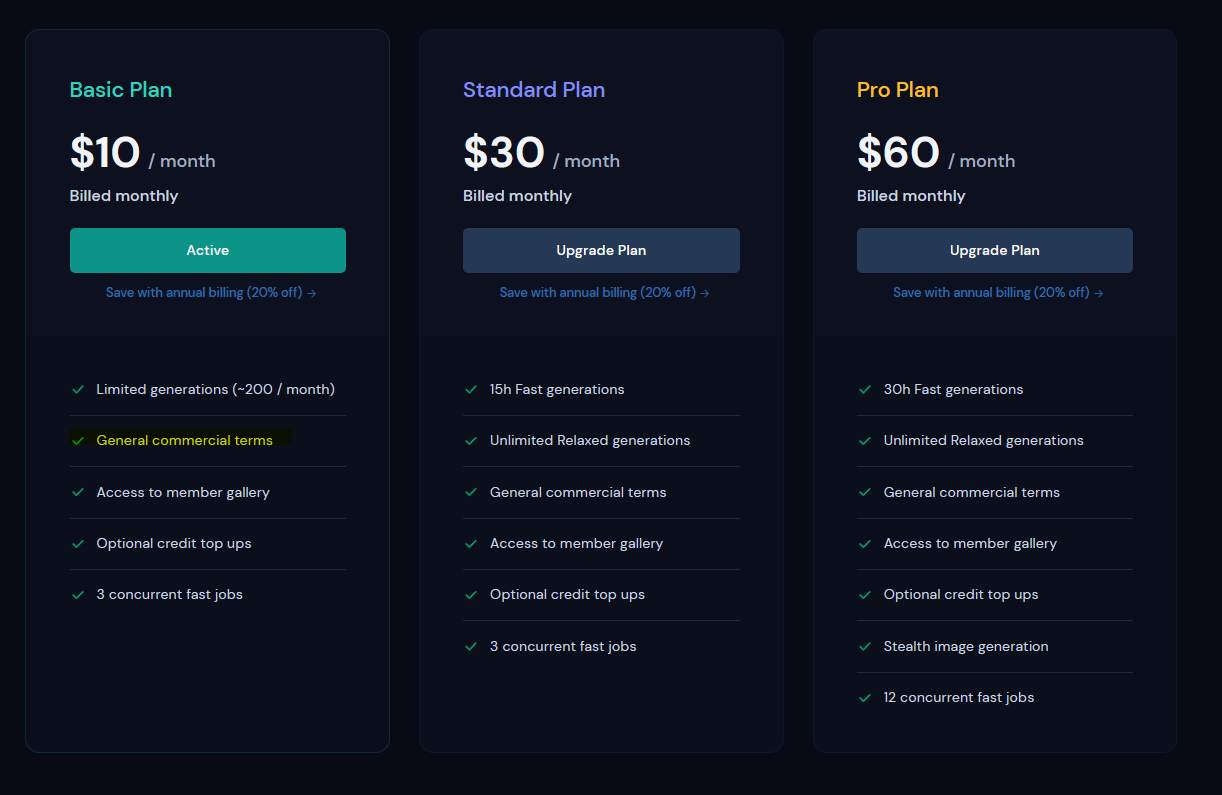Click Stealth image generation feature text
This screenshot has width=1222, height=795.
pos(966,646)
